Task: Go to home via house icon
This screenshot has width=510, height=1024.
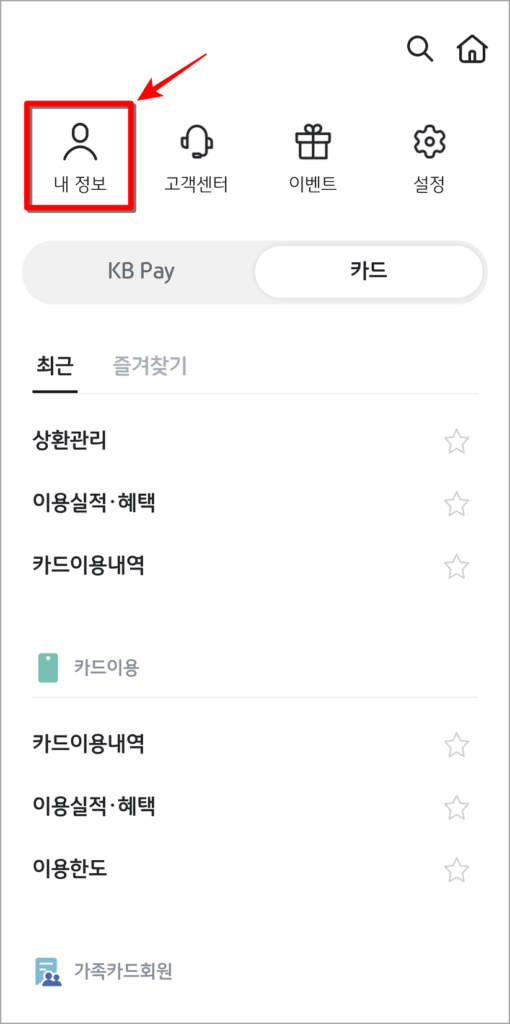Action: (472, 49)
